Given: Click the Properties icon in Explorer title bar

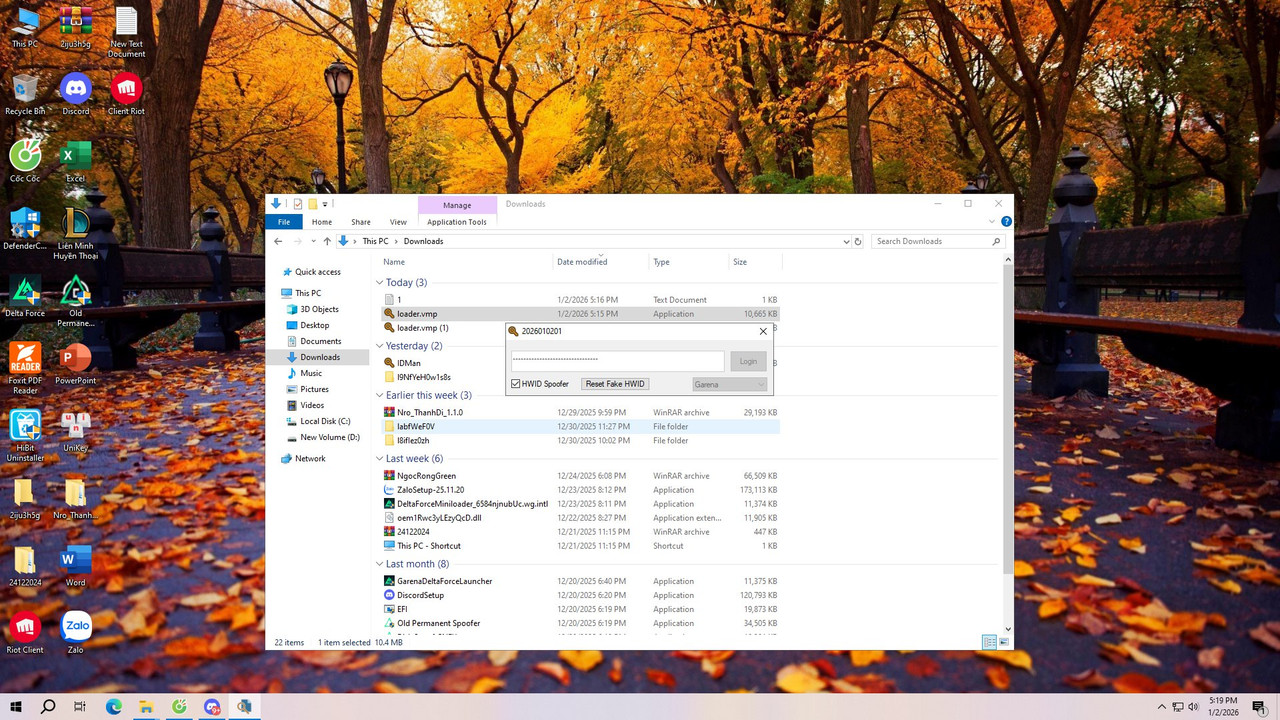Looking at the screenshot, I should coord(298,204).
